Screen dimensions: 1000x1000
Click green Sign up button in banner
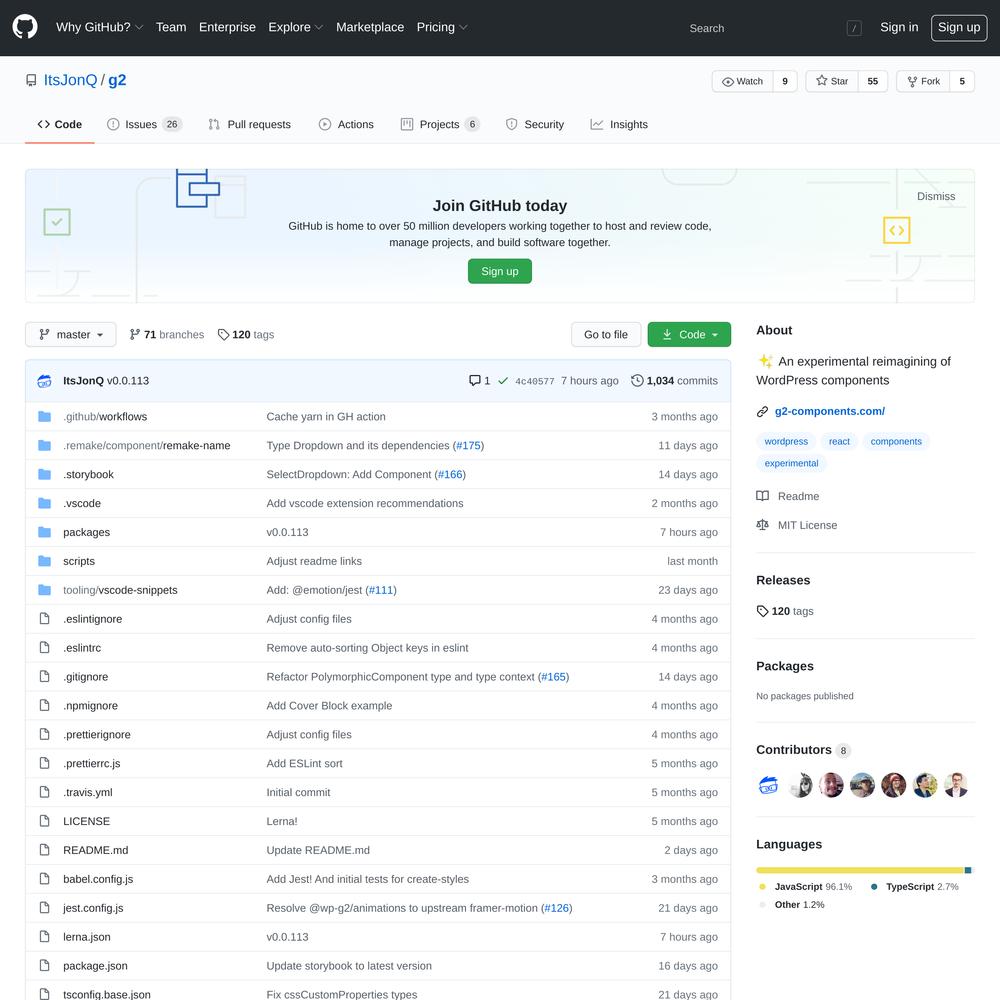tap(499, 271)
